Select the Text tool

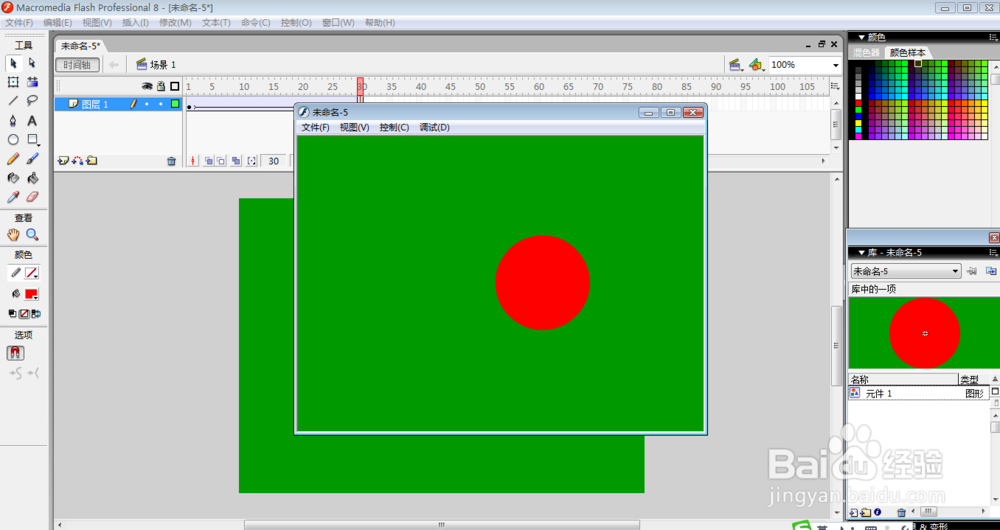(x=32, y=121)
